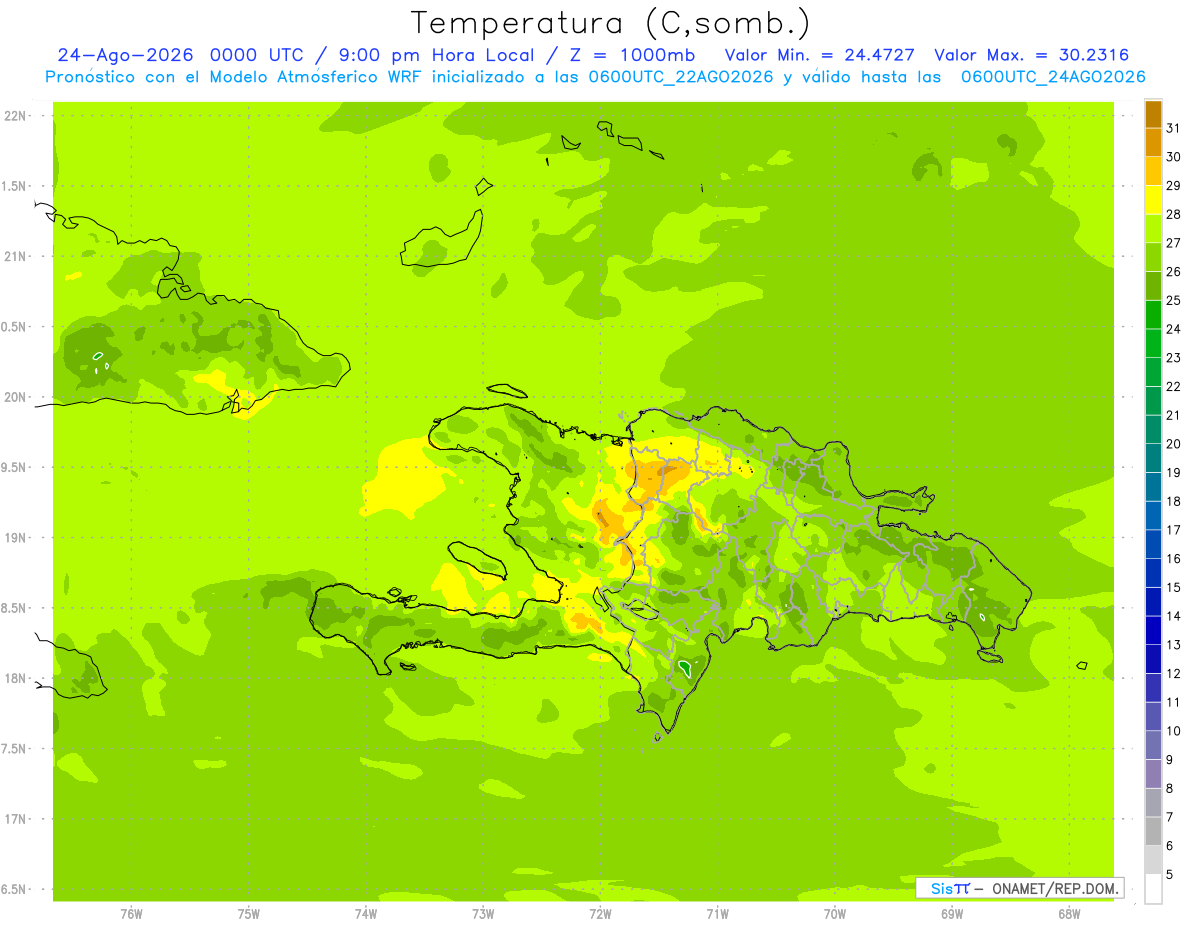Click the color scale label 17
Image resolution: width=1200 pixels, height=927 pixels.
(x=1173, y=530)
